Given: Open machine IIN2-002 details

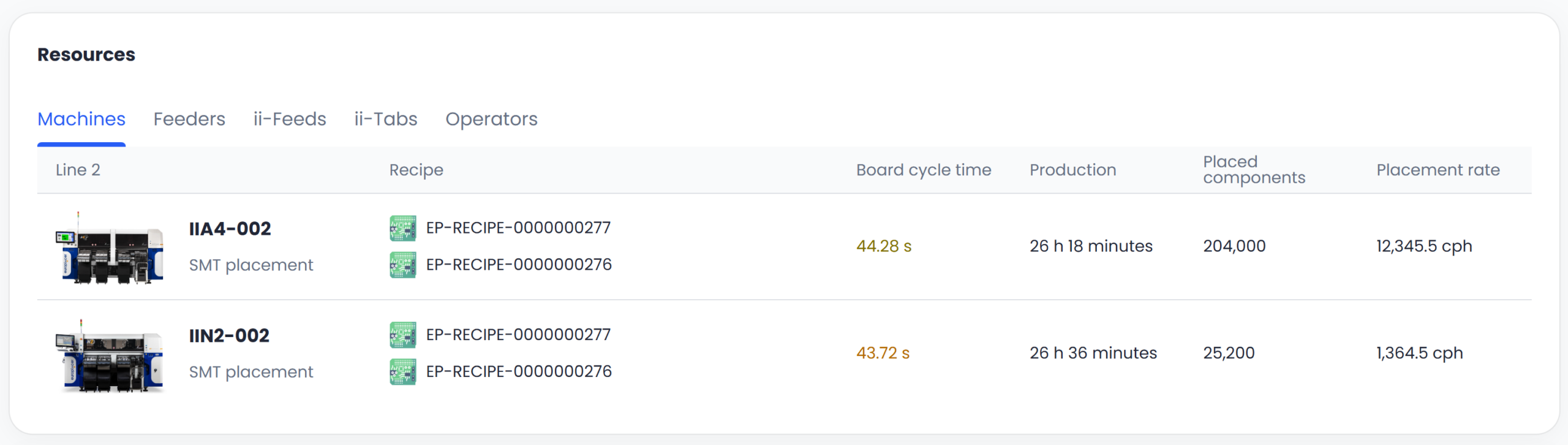Looking at the screenshot, I should pos(229,336).
